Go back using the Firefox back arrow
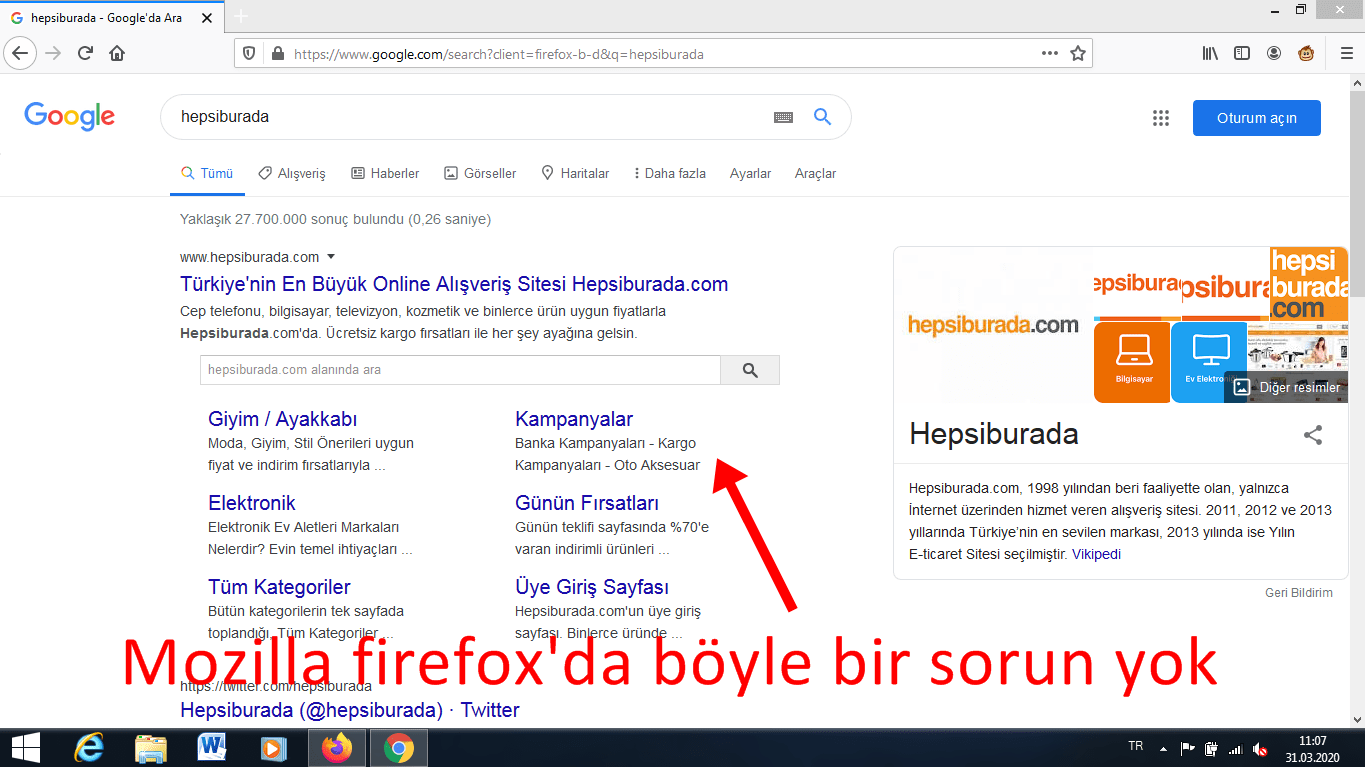Image resolution: width=1365 pixels, height=767 pixels. (21, 53)
